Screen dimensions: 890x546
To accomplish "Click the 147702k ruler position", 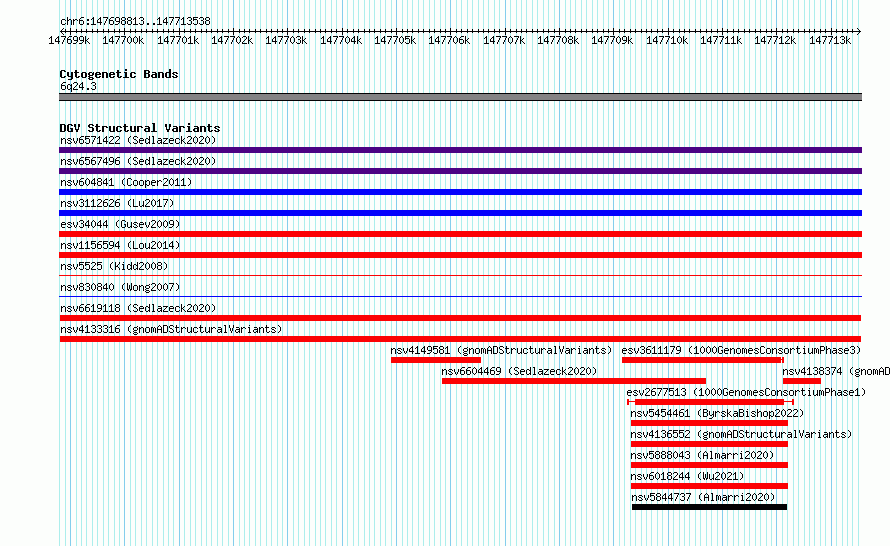I will click(232, 40).
